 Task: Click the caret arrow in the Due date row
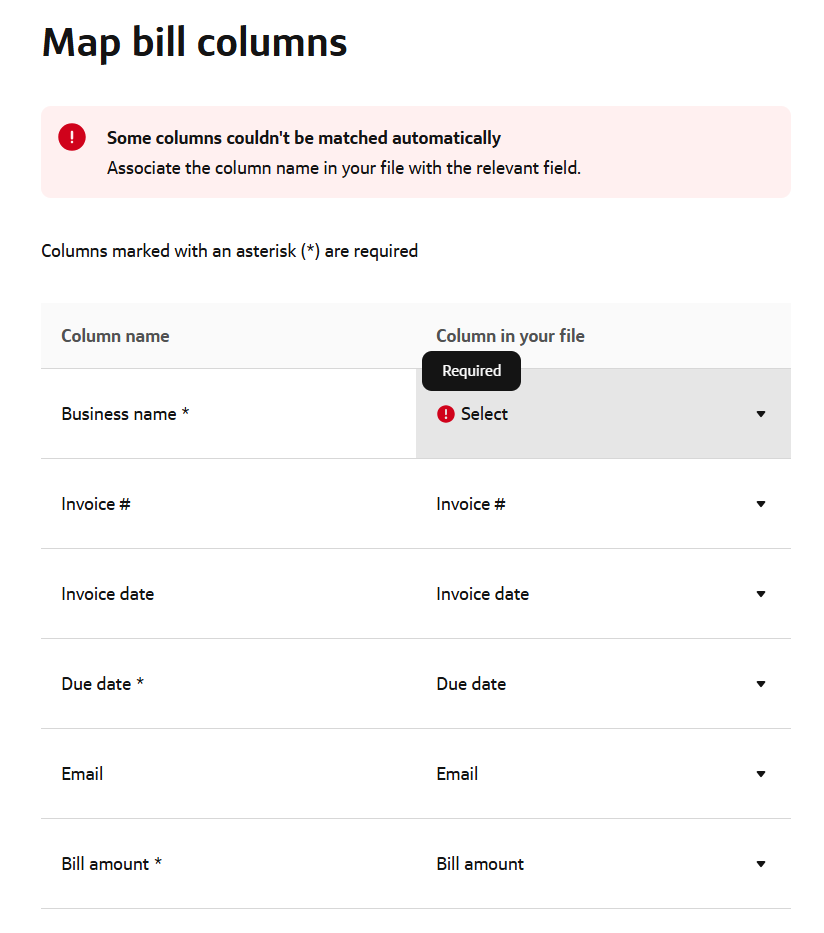click(x=761, y=684)
